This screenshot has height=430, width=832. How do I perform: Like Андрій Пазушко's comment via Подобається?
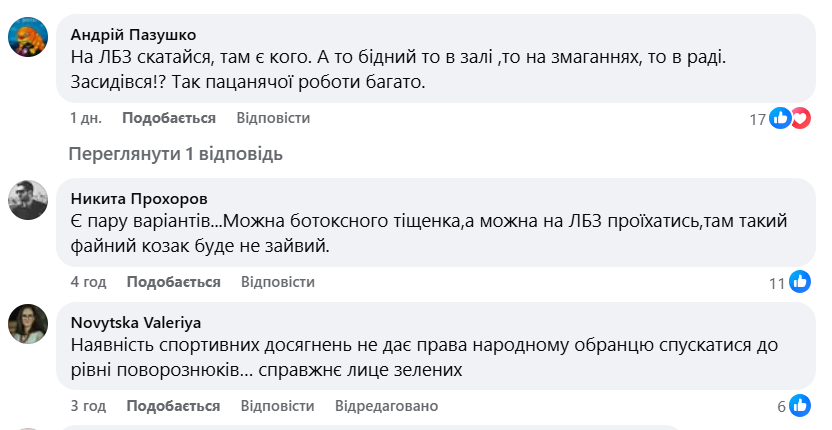coord(168,118)
